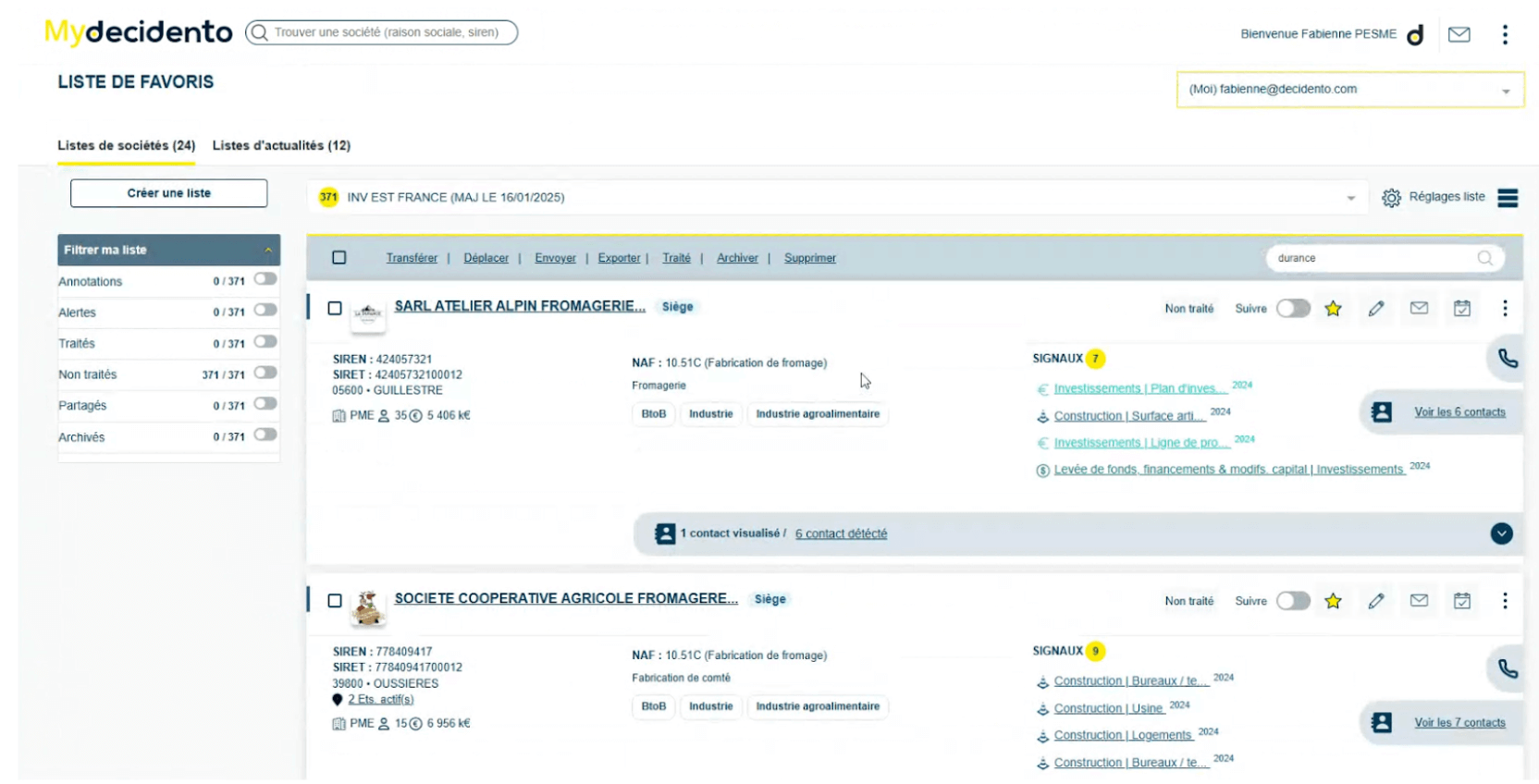The image size is (1539, 784).
Task: Collapse the Filtrer ma liste panel
Action: click(x=268, y=251)
